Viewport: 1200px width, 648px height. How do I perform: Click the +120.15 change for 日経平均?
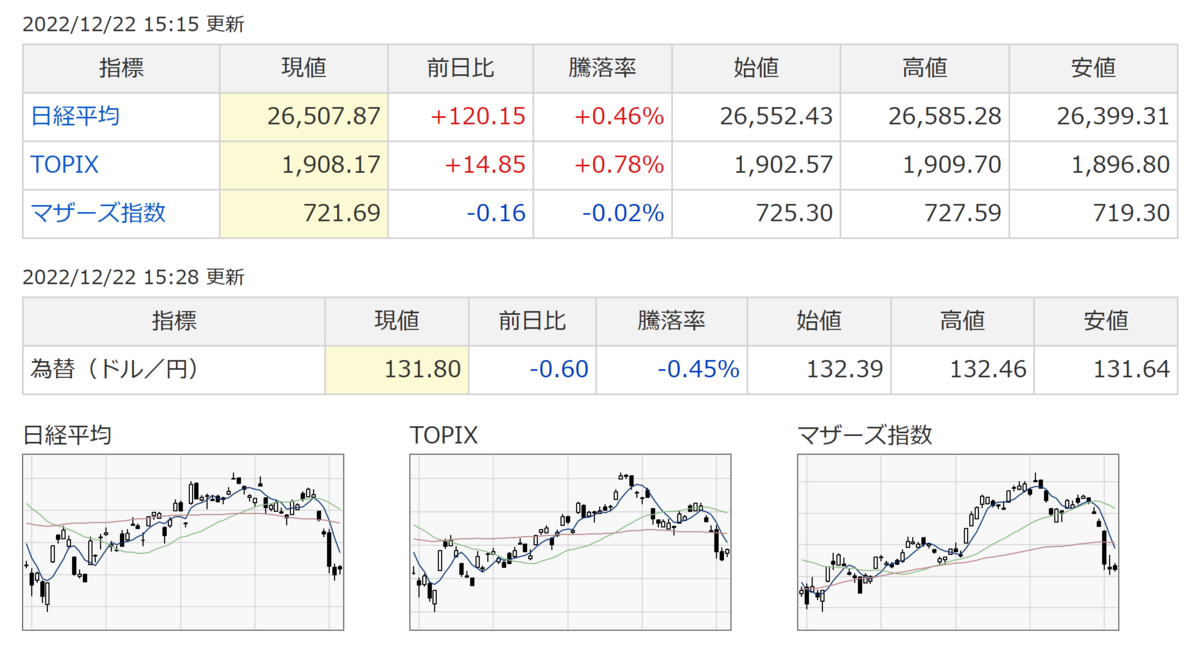(x=478, y=117)
